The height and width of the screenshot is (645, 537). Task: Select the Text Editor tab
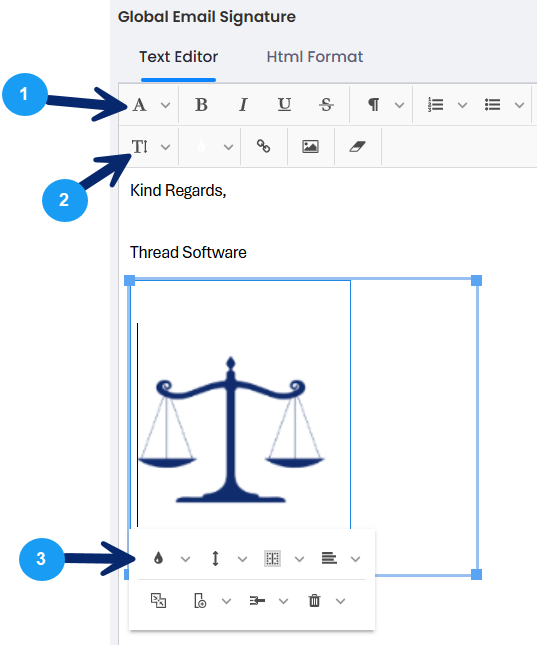click(179, 57)
